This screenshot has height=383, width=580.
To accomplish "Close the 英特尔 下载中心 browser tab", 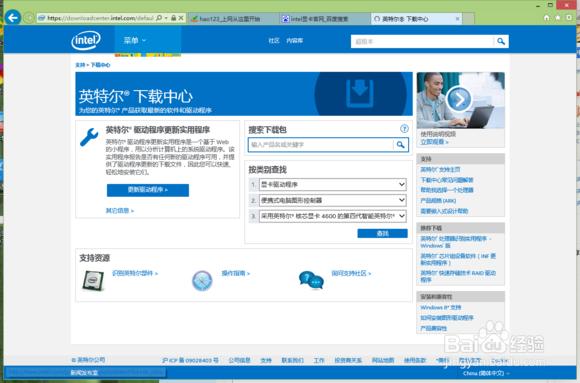I will [x=458, y=19].
